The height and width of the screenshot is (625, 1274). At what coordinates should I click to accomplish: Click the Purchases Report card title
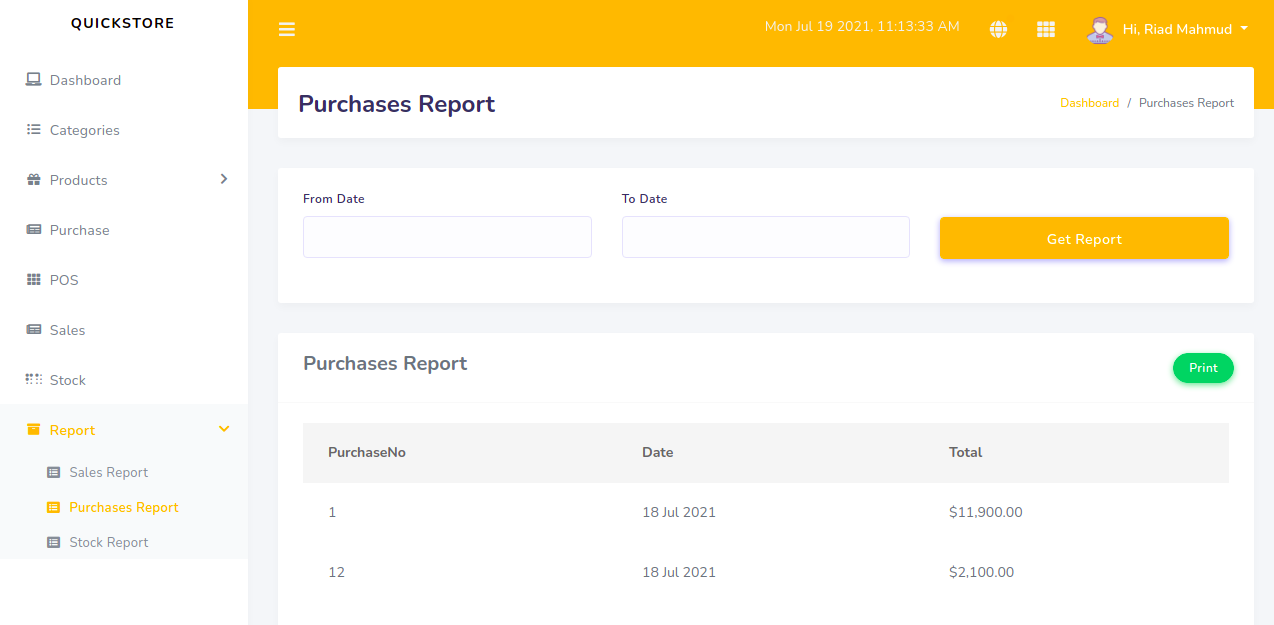385,363
